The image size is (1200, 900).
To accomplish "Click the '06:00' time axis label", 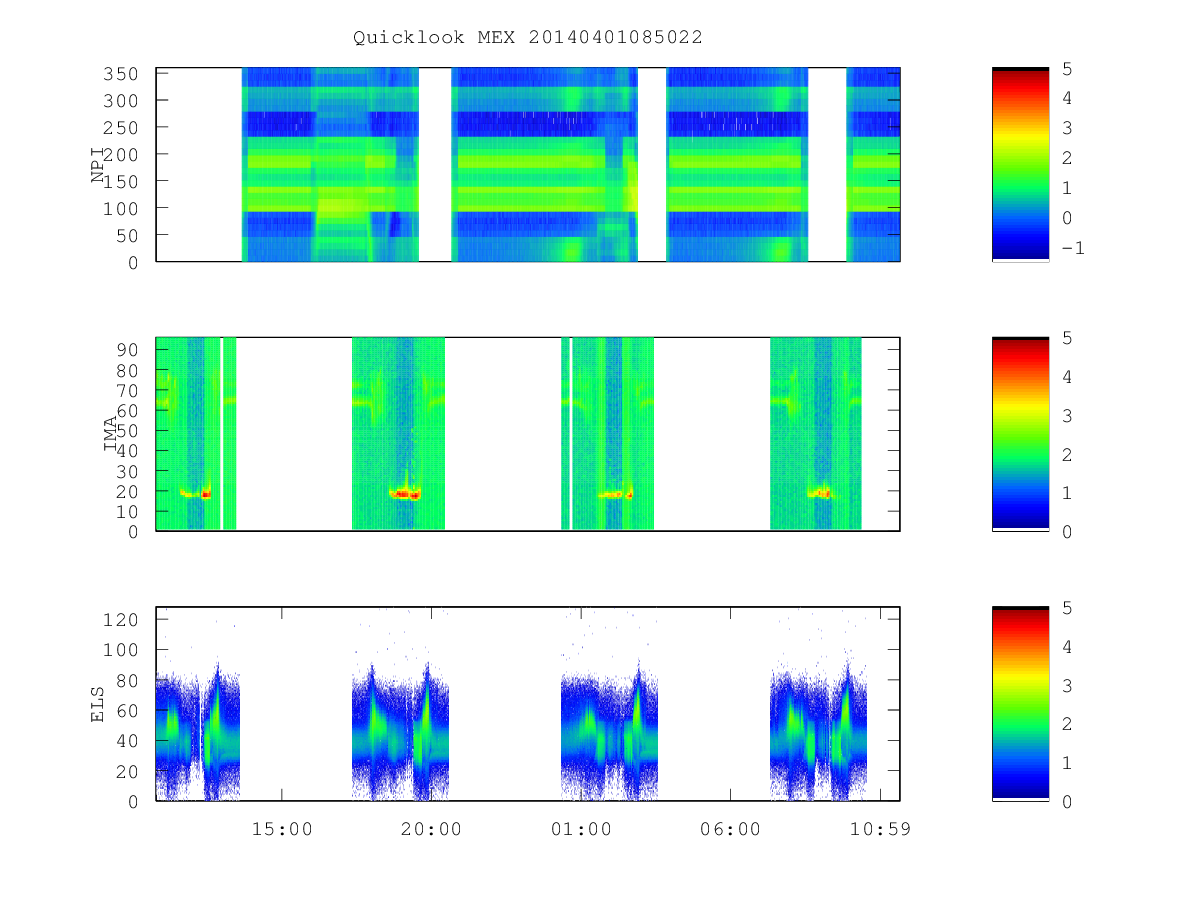I will coord(730,829).
